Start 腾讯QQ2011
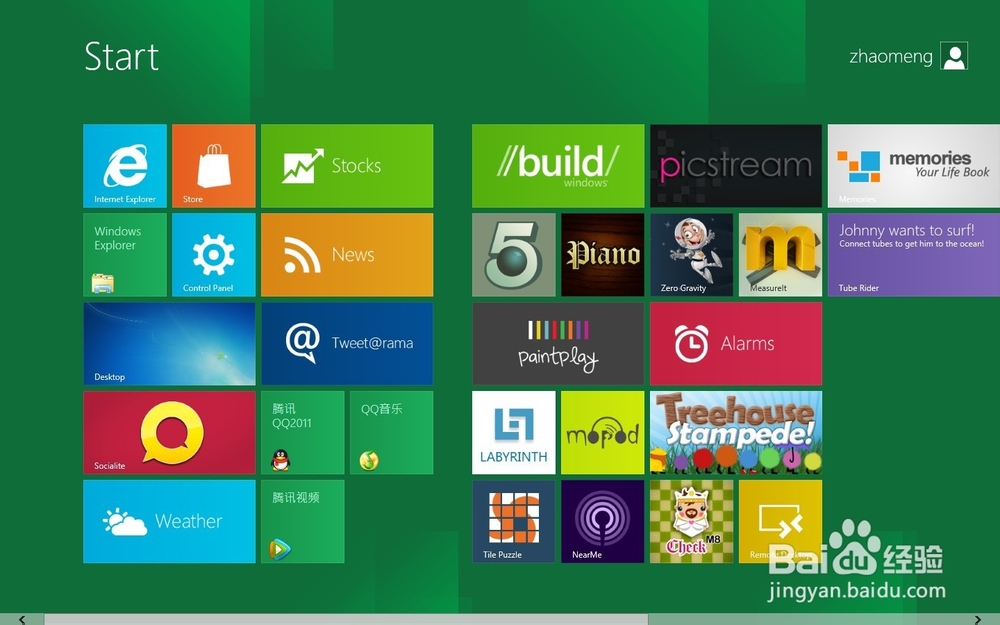Image resolution: width=1000 pixels, height=625 pixels. coord(302,432)
